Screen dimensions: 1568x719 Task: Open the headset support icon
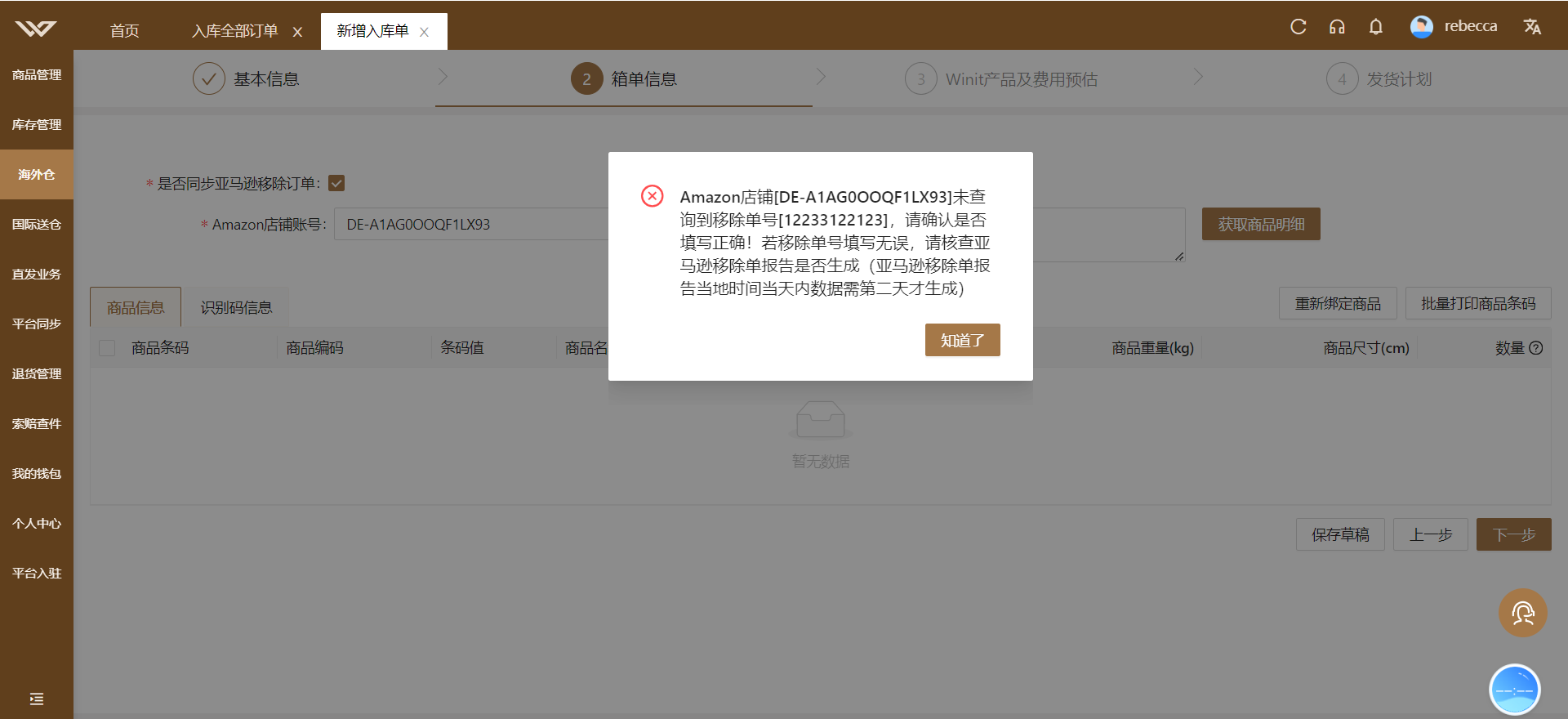tap(1337, 26)
